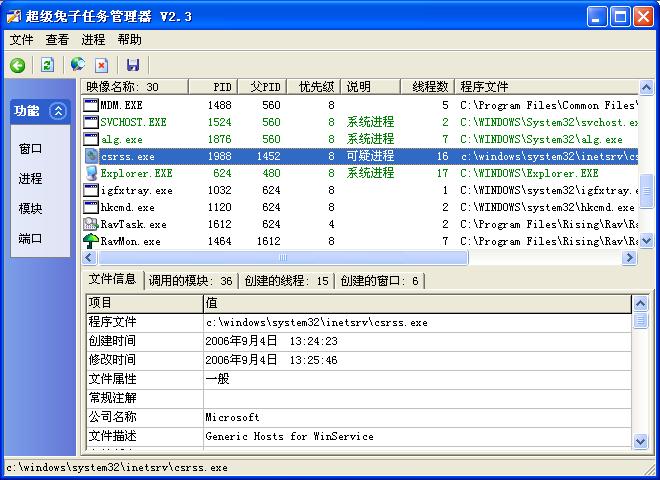The height and width of the screenshot is (480, 660).
Task: Click the RavMon.exe green umbrella icon
Action: pyautogui.click(x=91, y=241)
